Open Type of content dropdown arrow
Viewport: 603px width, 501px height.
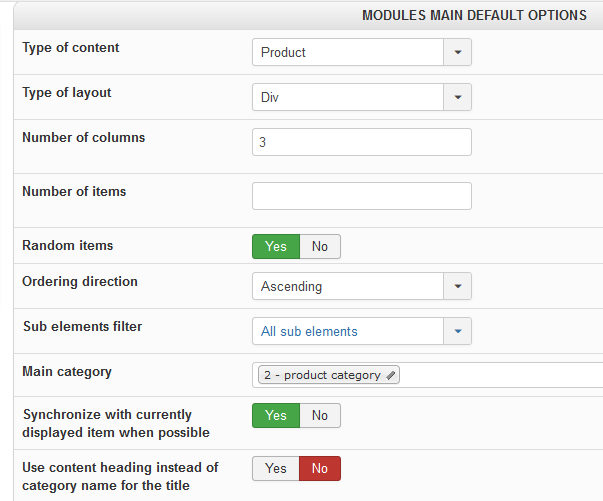457,52
